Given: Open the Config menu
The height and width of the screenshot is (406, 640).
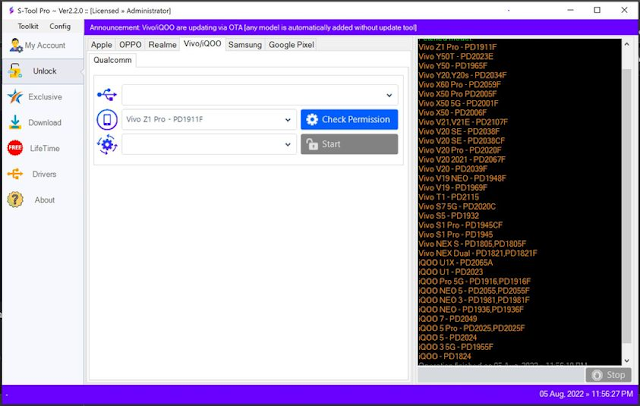Looking at the screenshot, I should [60, 26].
